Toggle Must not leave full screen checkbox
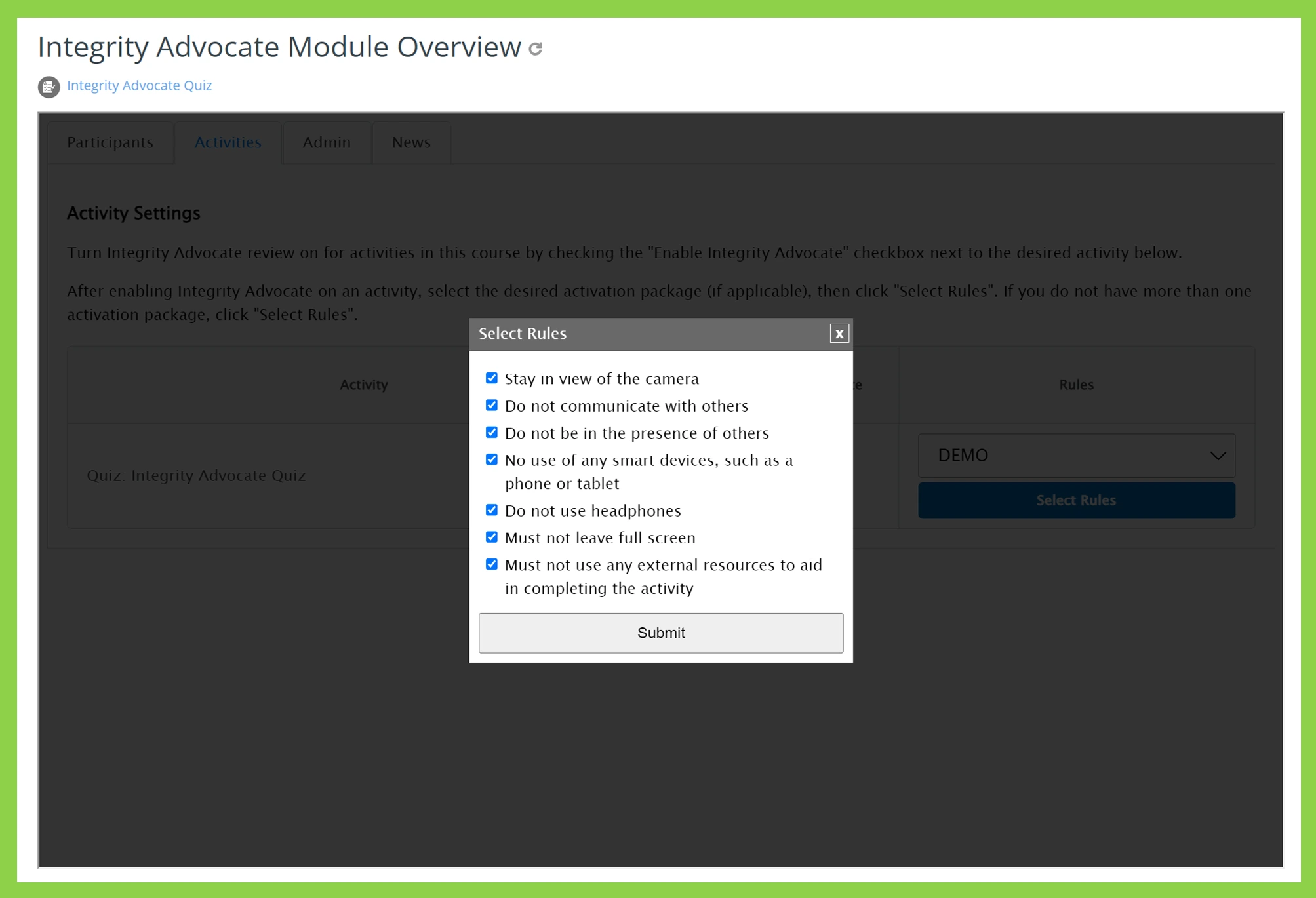Viewport: 1316px width, 898px height. (492, 537)
